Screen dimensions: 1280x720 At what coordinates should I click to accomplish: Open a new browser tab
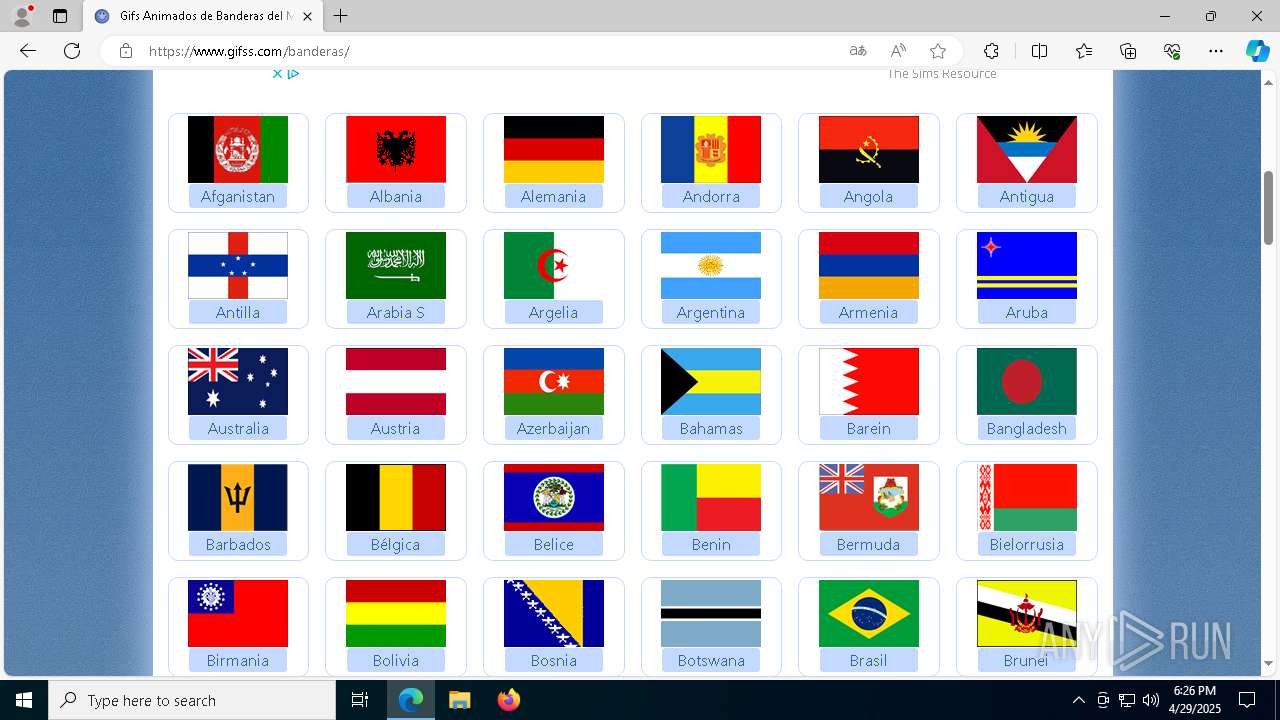tap(341, 16)
